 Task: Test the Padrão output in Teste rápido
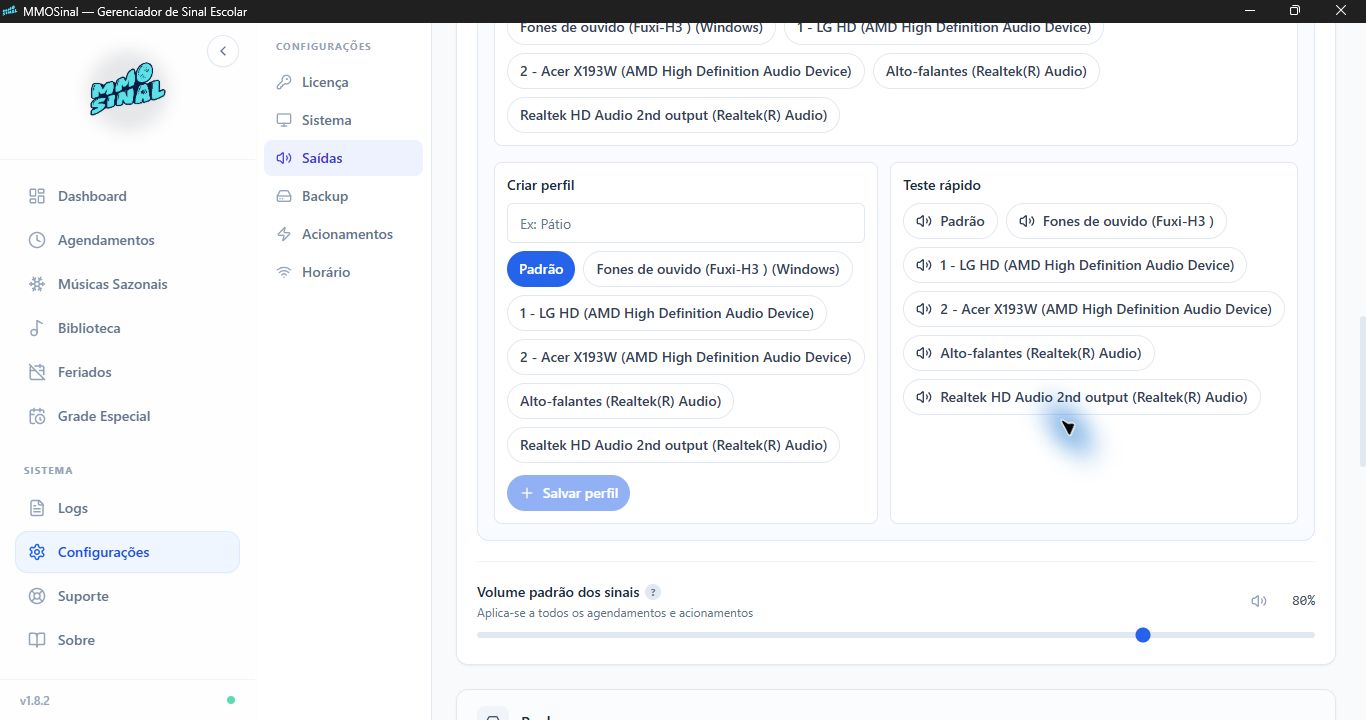(950, 221)
